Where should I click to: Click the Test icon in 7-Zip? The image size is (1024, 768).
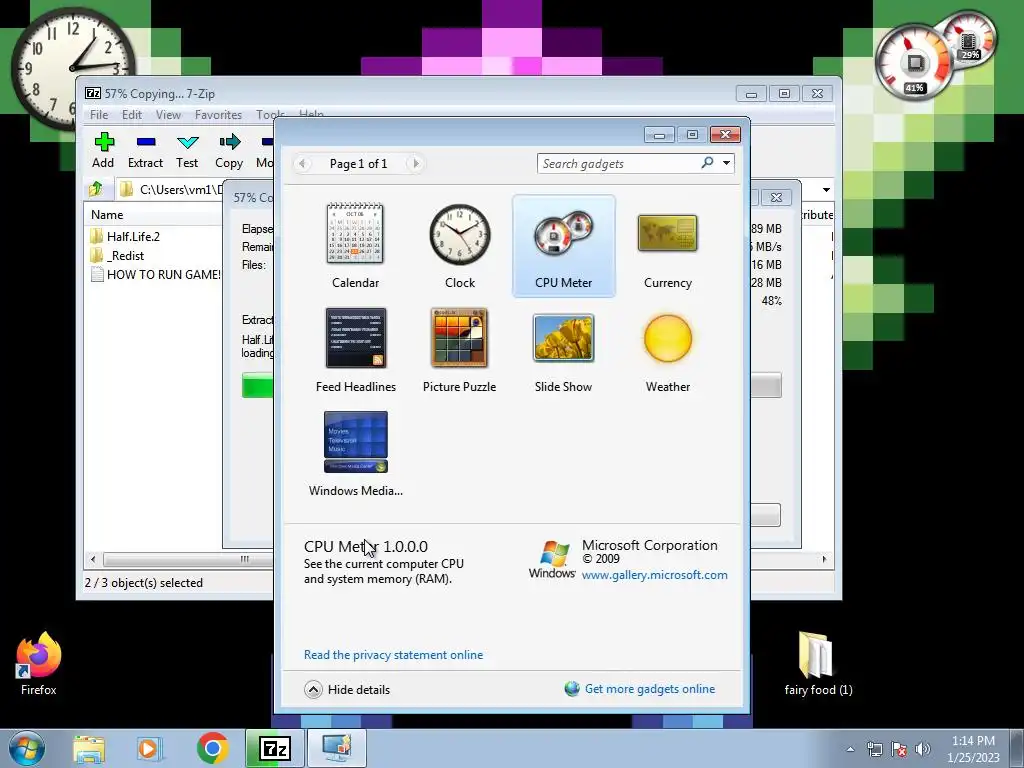point(187,150)
